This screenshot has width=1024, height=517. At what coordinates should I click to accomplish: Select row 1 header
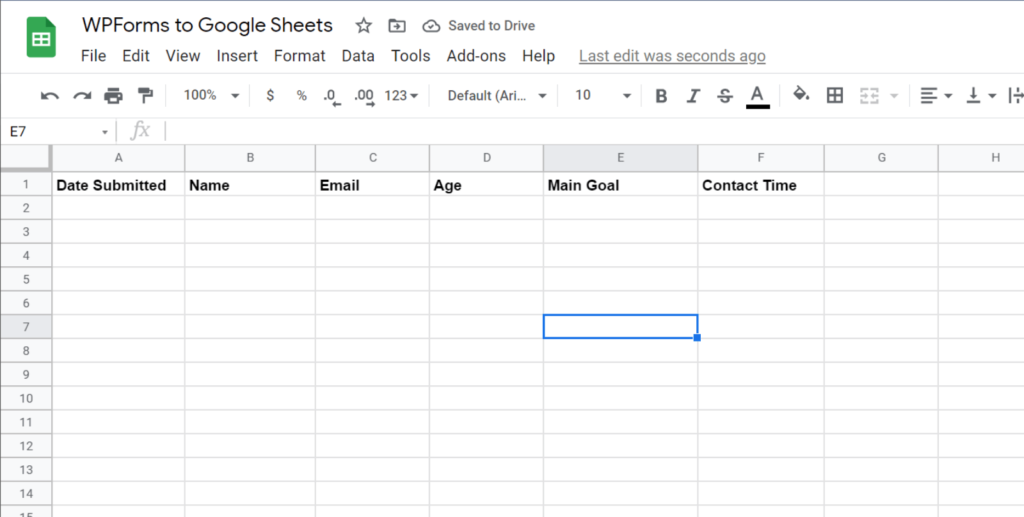[26, 185]
